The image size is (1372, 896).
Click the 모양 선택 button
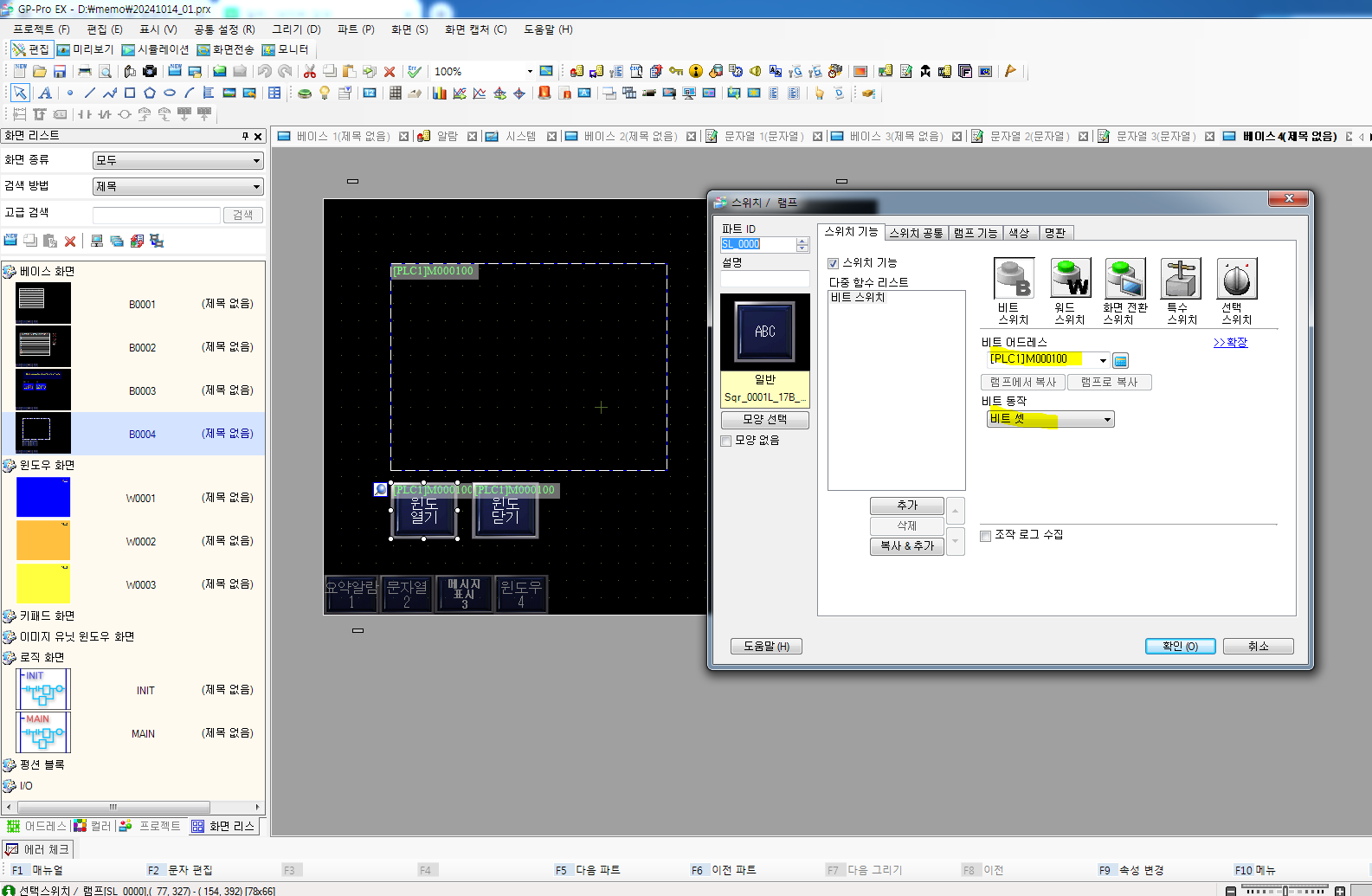764,420
